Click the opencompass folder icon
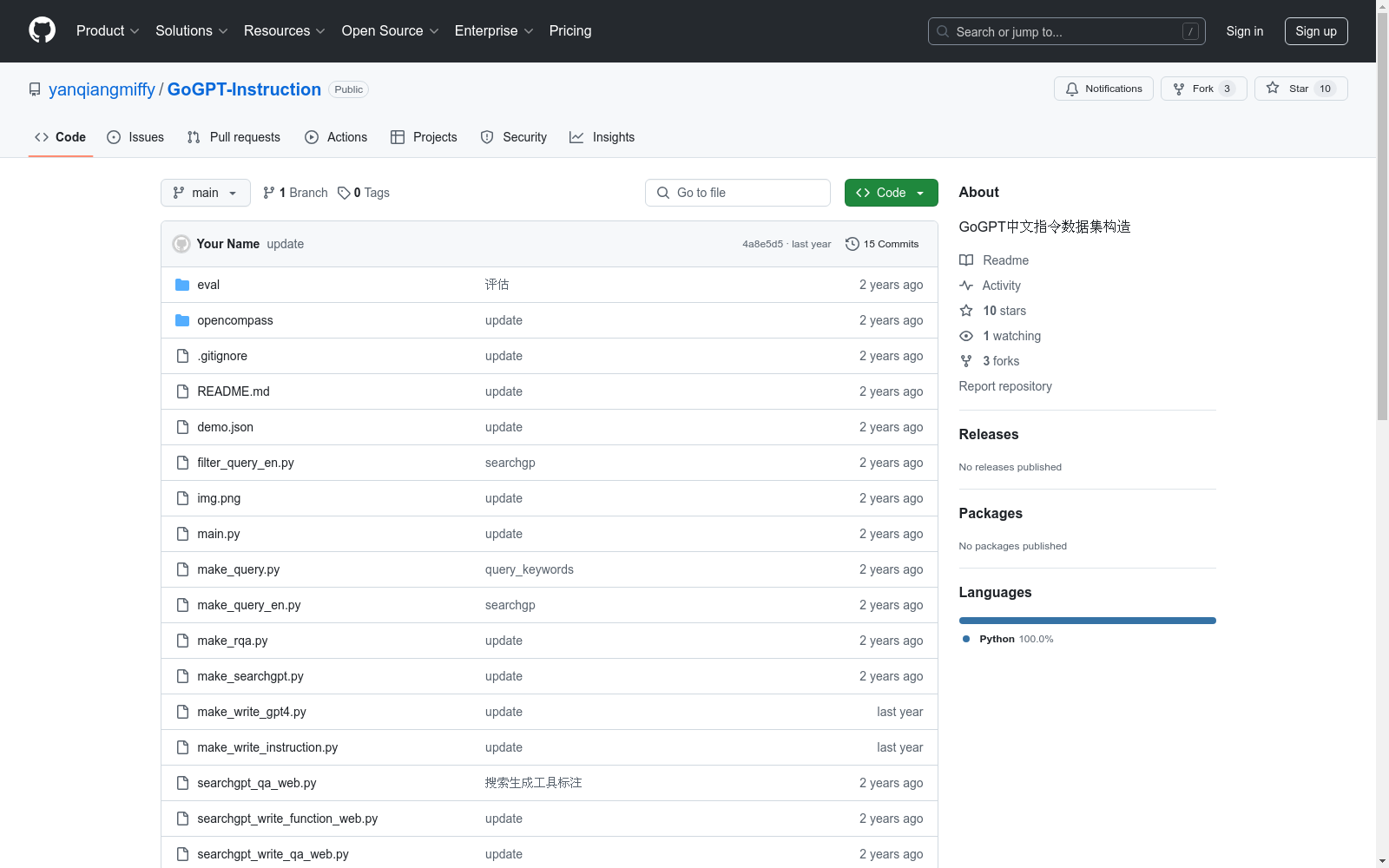1389x868 pixels. point(182,320)
